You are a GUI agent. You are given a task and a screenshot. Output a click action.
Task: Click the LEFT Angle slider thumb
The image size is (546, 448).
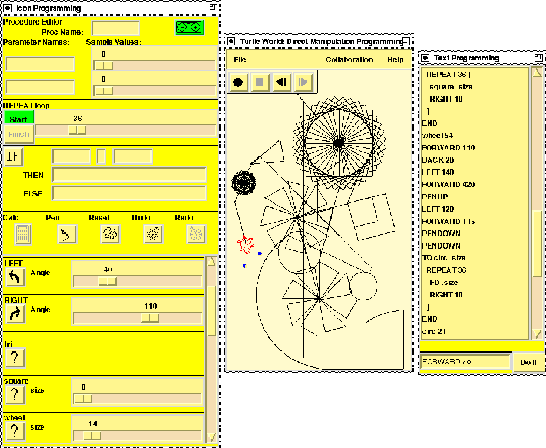tap(108, 281)
